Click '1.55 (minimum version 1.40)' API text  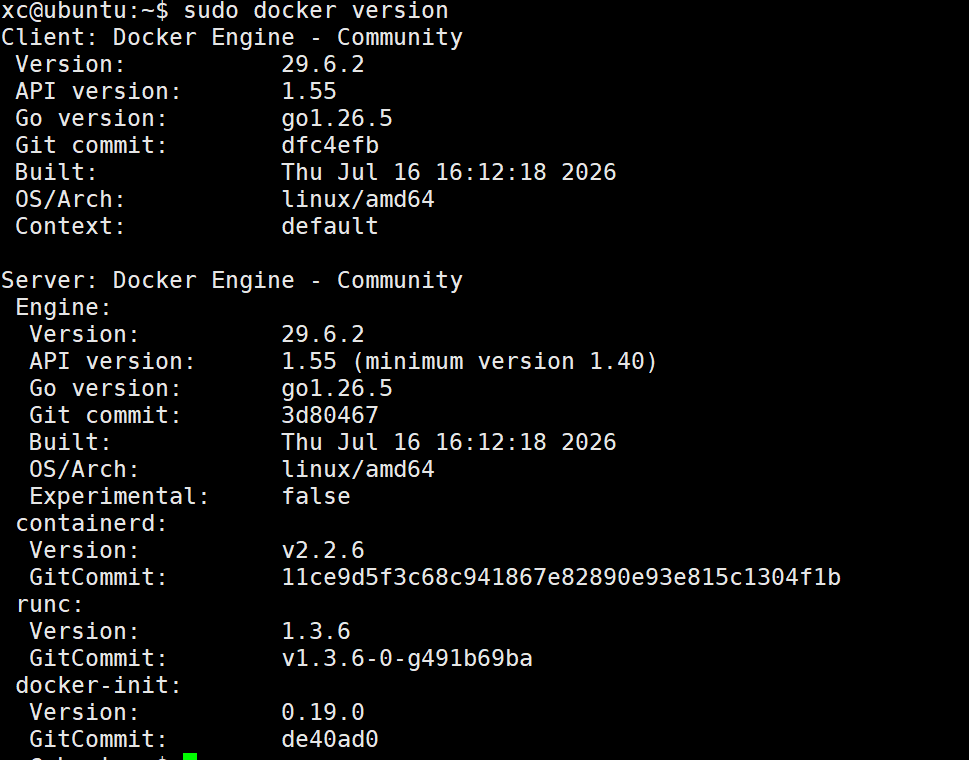click(x=469, y=361)
